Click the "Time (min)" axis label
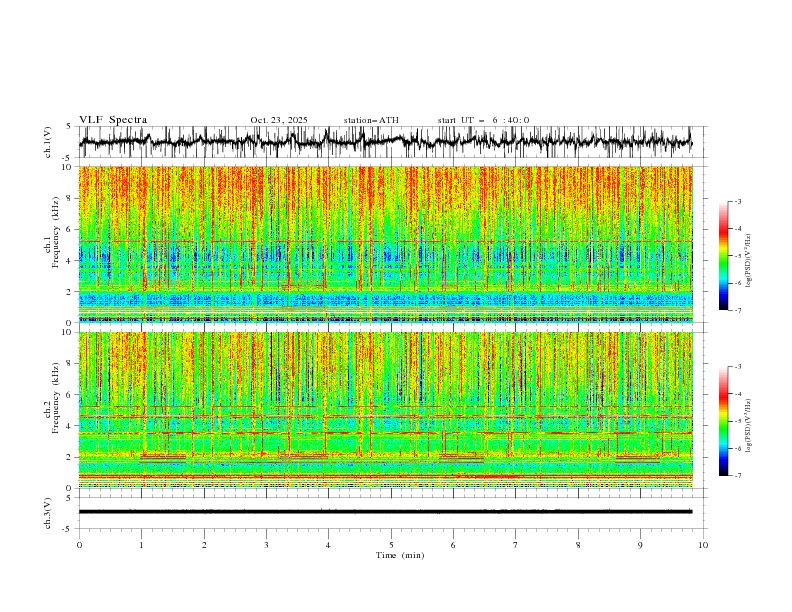Screen dimensions: 792x612 tap(400, 555)
